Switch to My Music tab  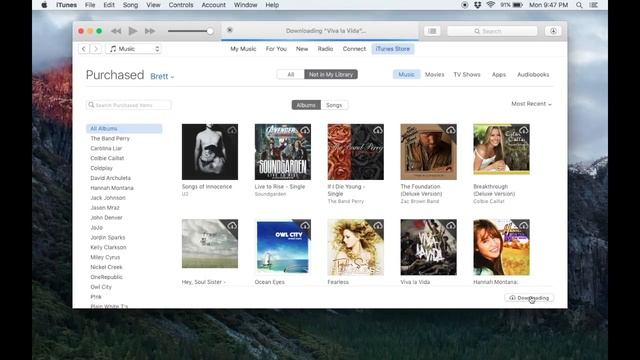(243, 49)
